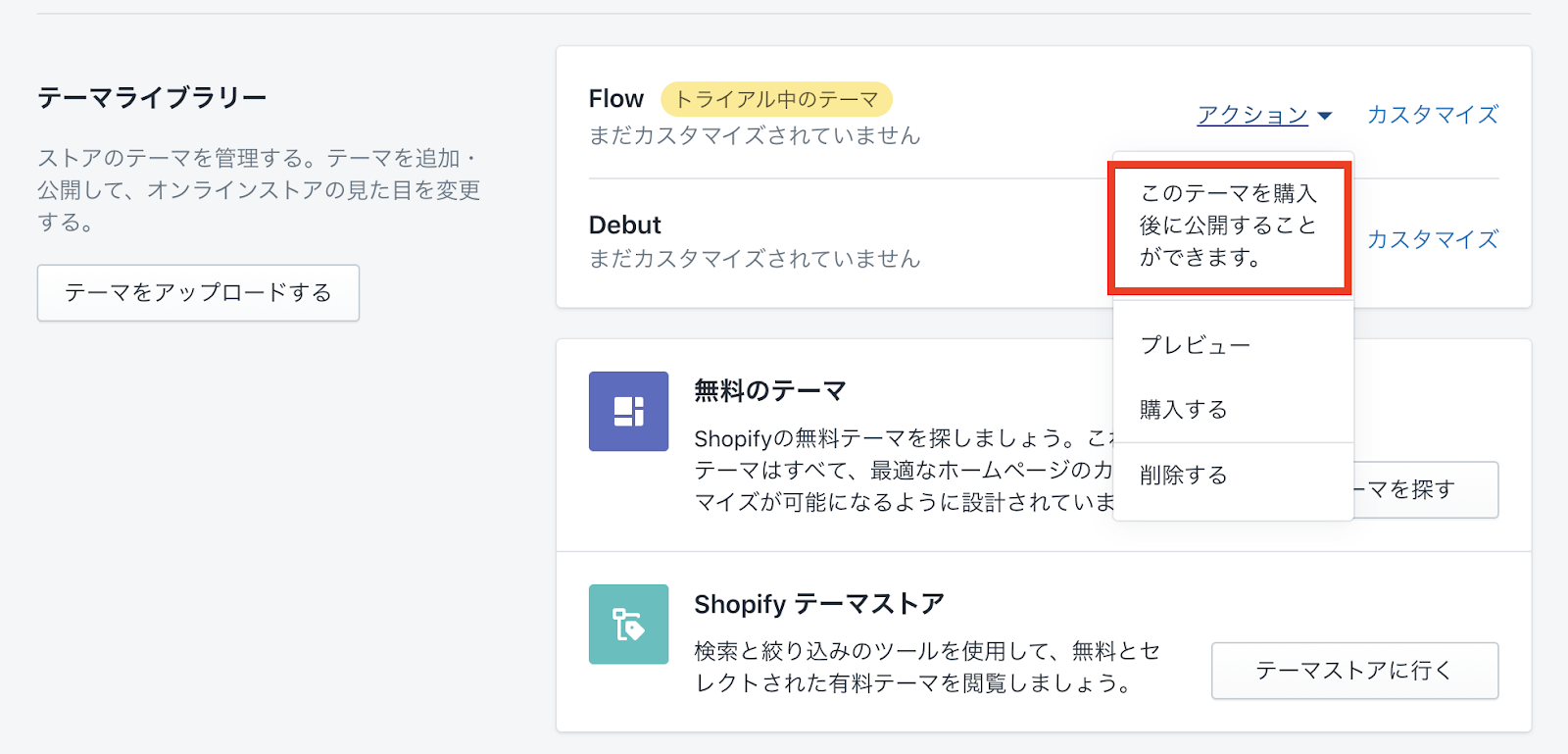Click the purple free themes icon
Viewport: 1568px width, 754px height.
[628, 411]
